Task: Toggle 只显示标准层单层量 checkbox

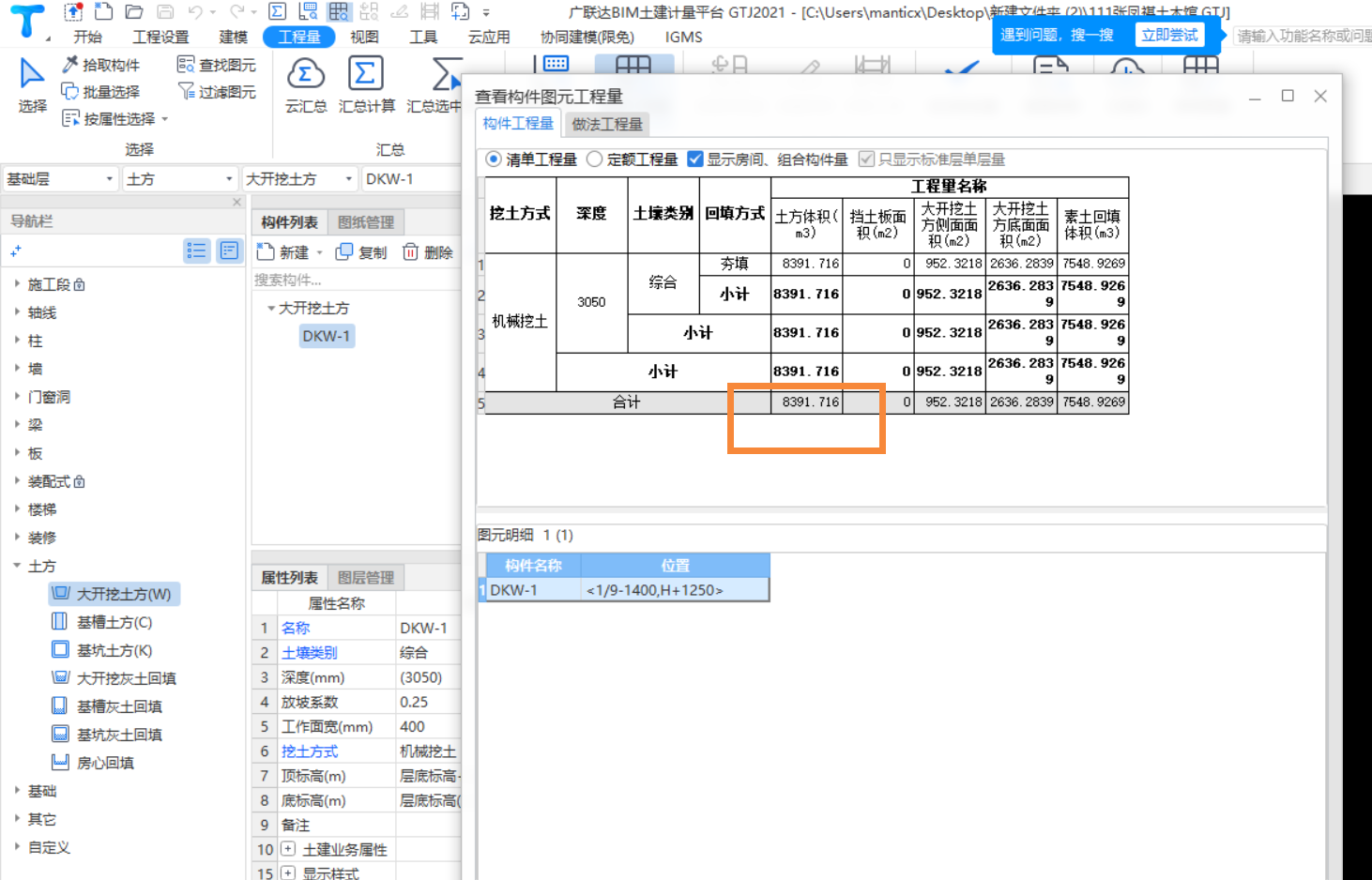Action: [x=866, y=159]
